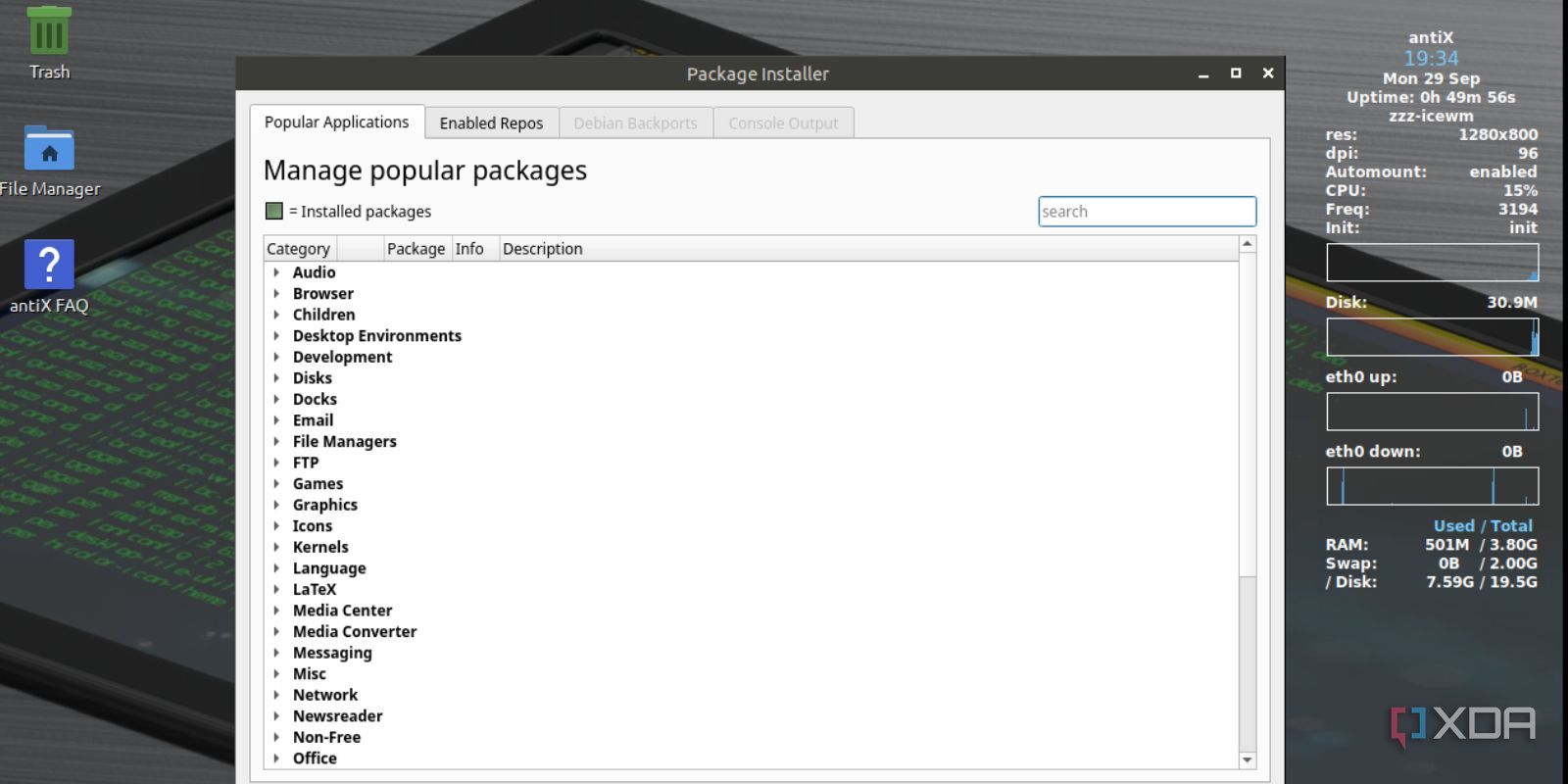Image resolution: width=1568 pixels, height=784 pixels.
Task: Click the Category column header
Action: tap(300, 249)
